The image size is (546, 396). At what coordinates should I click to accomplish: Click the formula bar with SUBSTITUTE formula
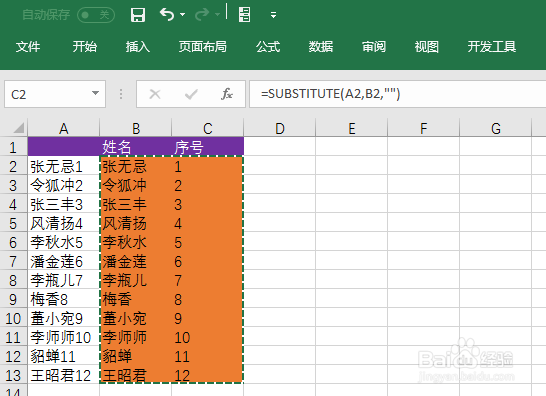398,94
